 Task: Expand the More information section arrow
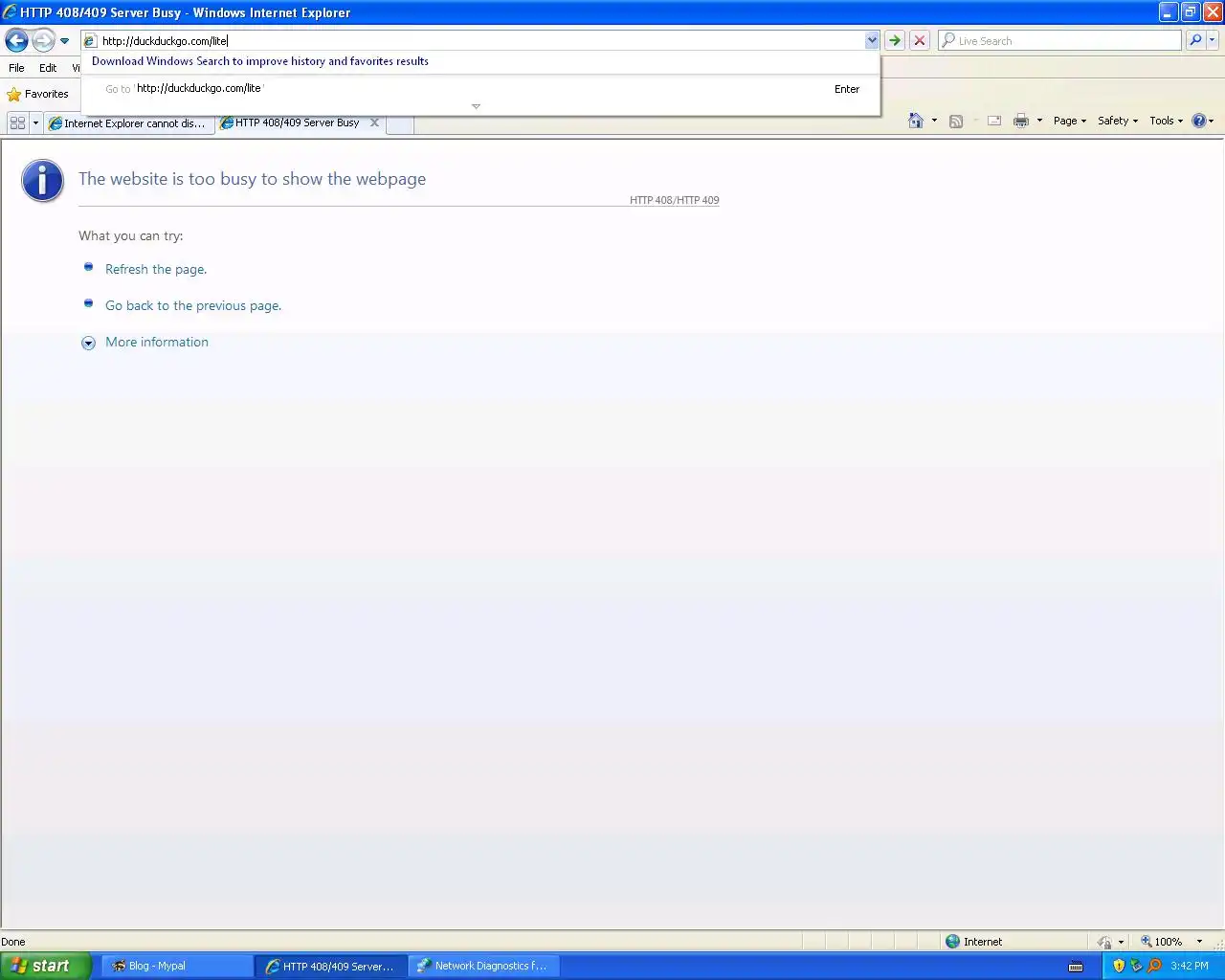click(x=88, y=343)
